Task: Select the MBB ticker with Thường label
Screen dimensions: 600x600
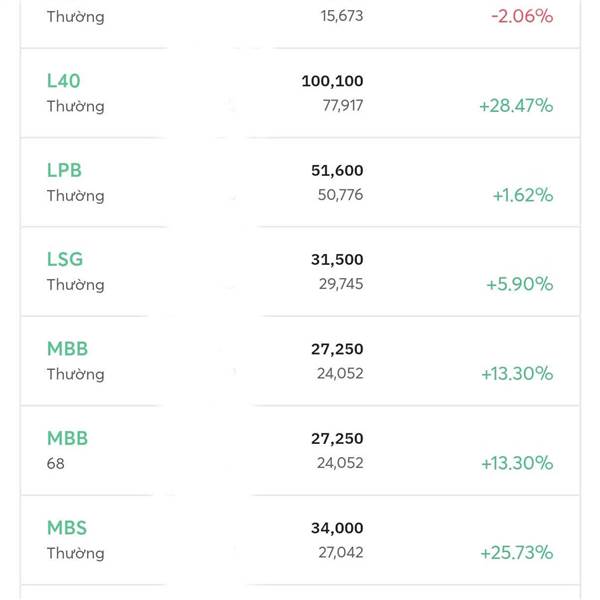Action: click(67, 349)
